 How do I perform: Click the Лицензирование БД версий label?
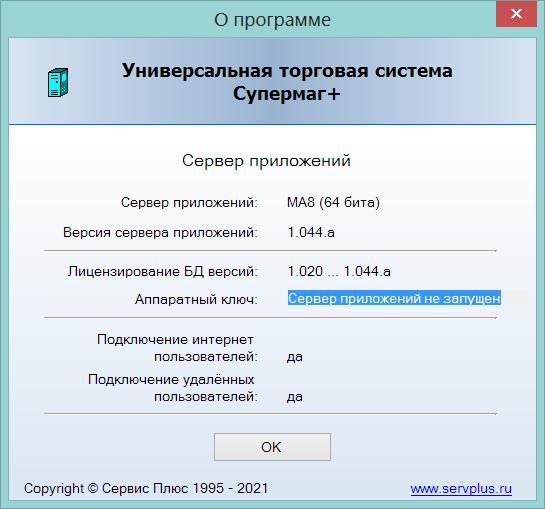pos(163,271)
